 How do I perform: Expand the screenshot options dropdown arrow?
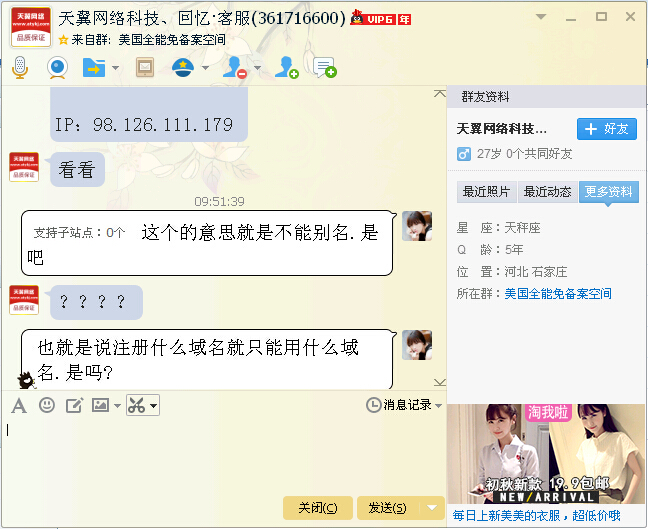click(153, 405)
